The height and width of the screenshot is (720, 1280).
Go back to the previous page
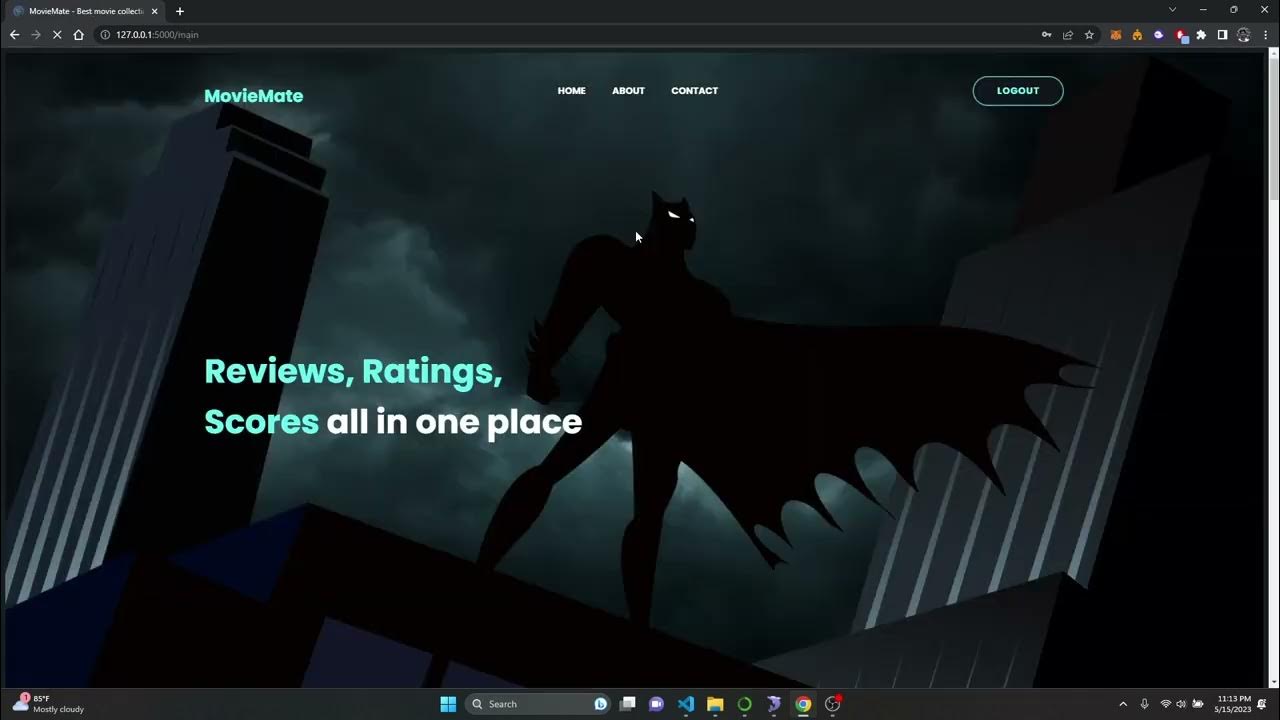tap(14, 34)
